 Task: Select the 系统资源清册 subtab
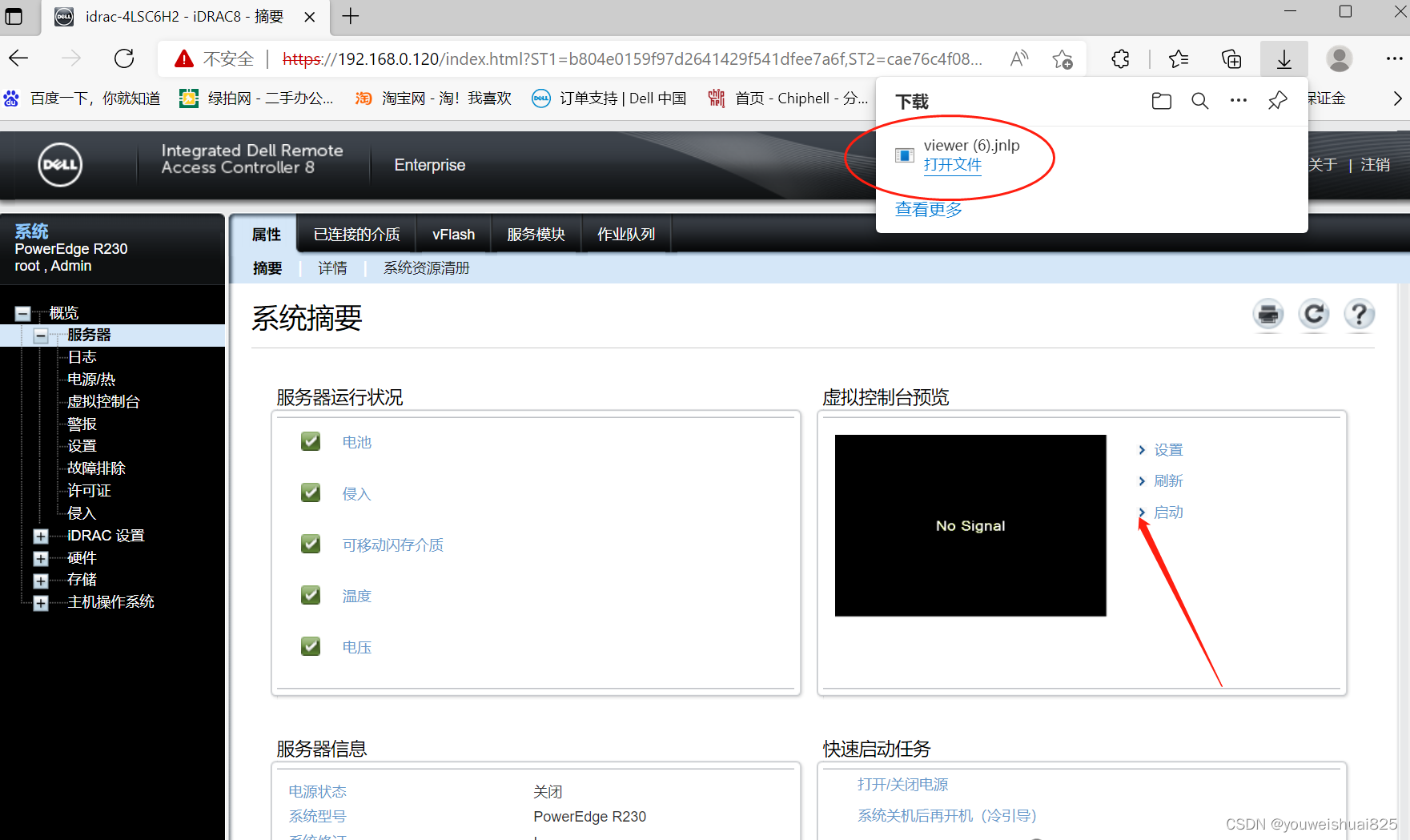tap(427, 268)
